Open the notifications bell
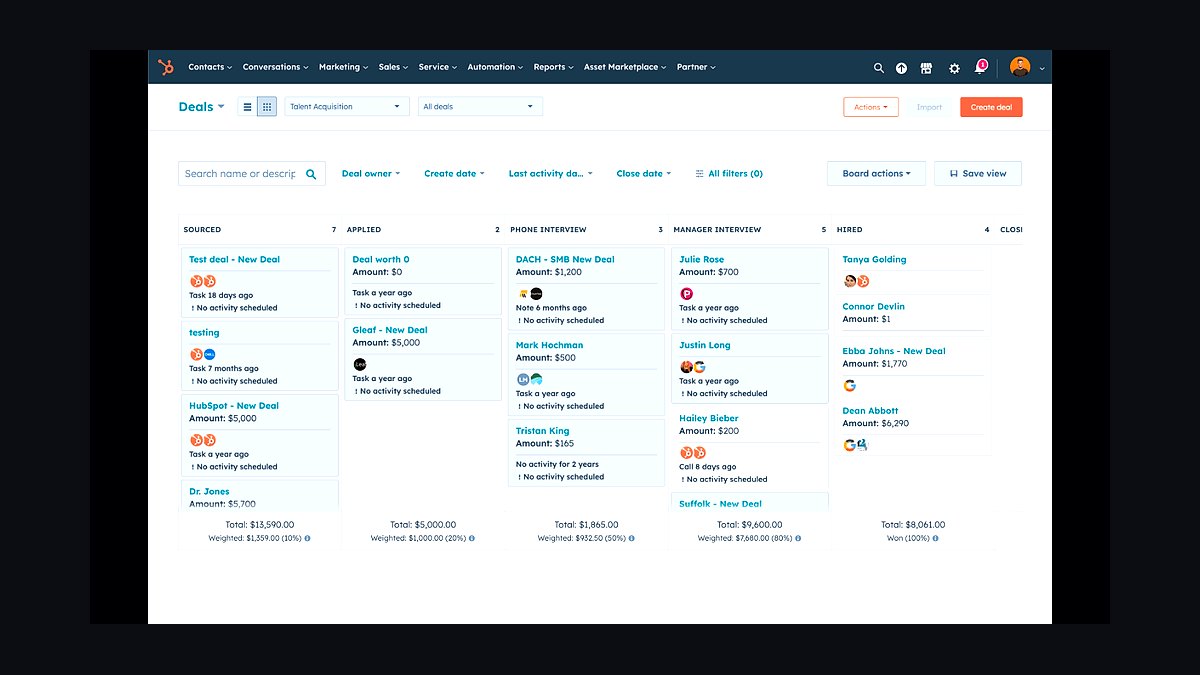Image resolution: width=1200 pixels, height=675 pixels. [x=981, y=67]
